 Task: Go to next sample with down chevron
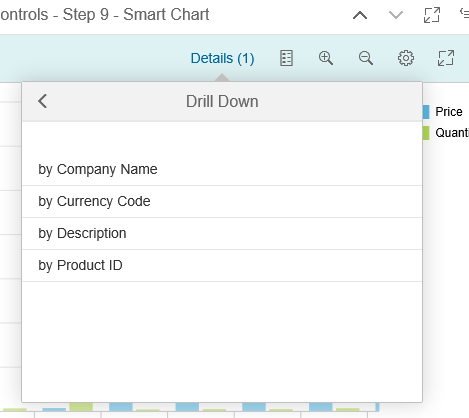[x=396, y=15]
